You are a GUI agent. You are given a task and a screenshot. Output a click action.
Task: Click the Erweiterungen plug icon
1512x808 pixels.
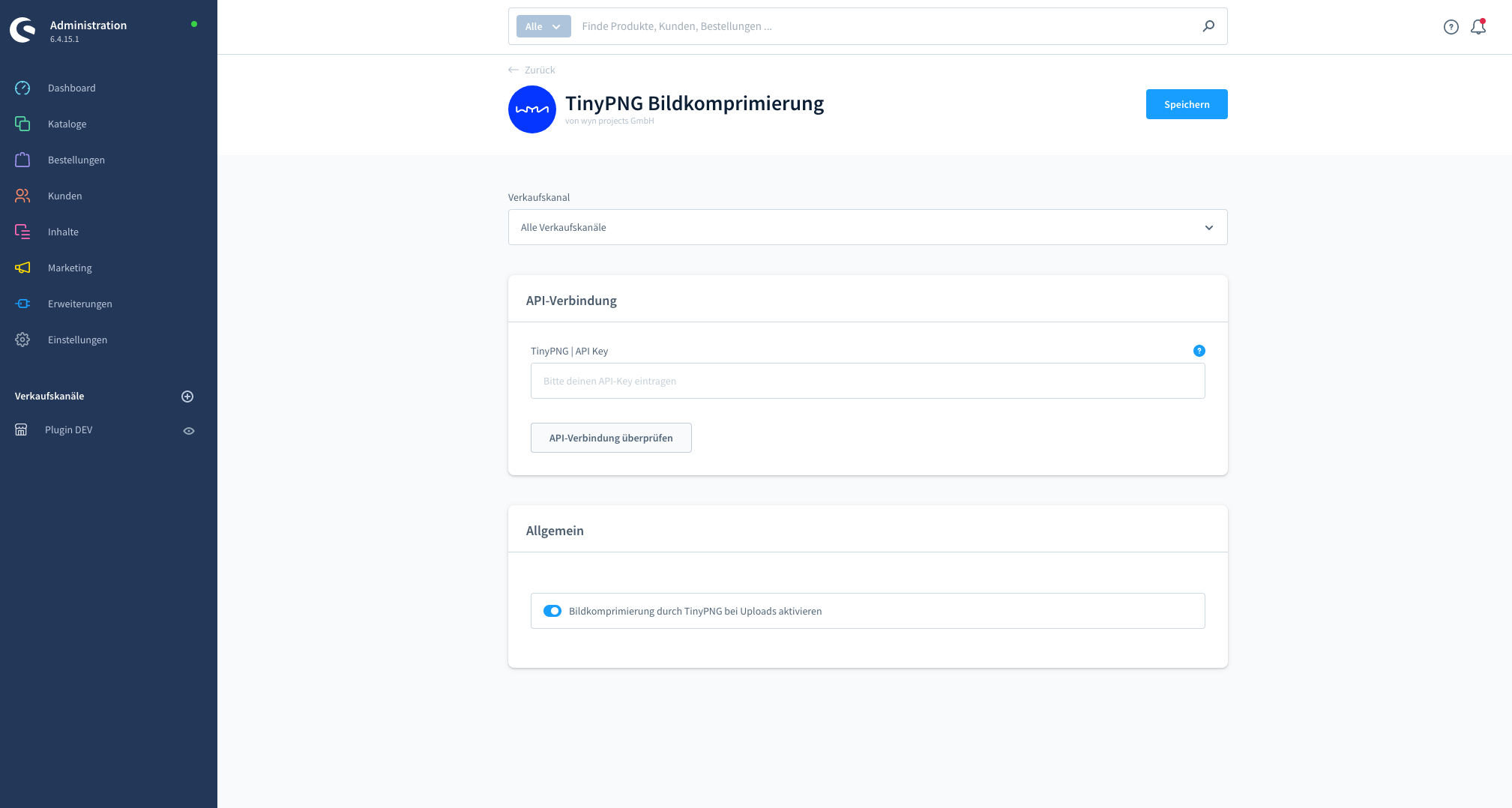click(x=22, y=304)
